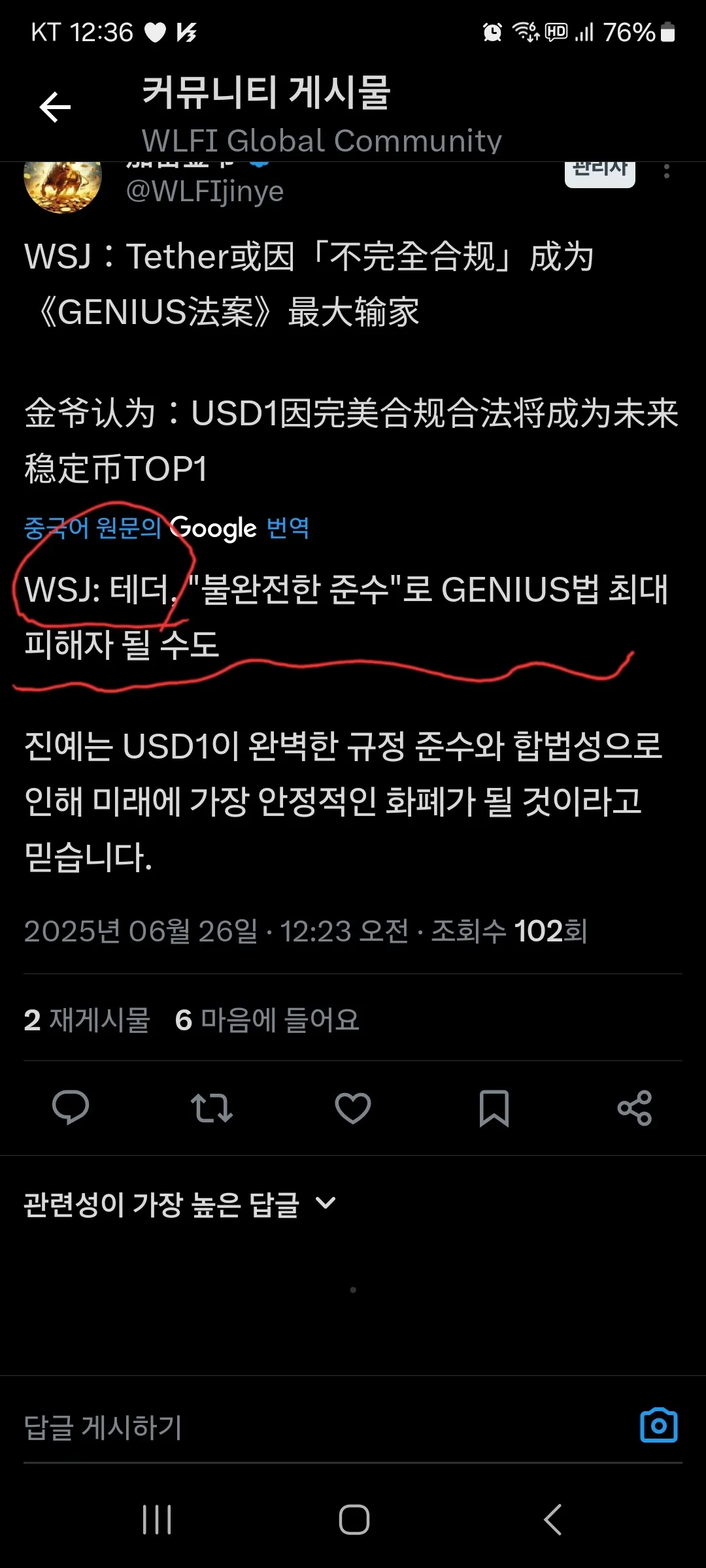This screenshot has width=706, height=1568.
Task: Like the post with heart icon
Action: click(x=353, y=1108)
